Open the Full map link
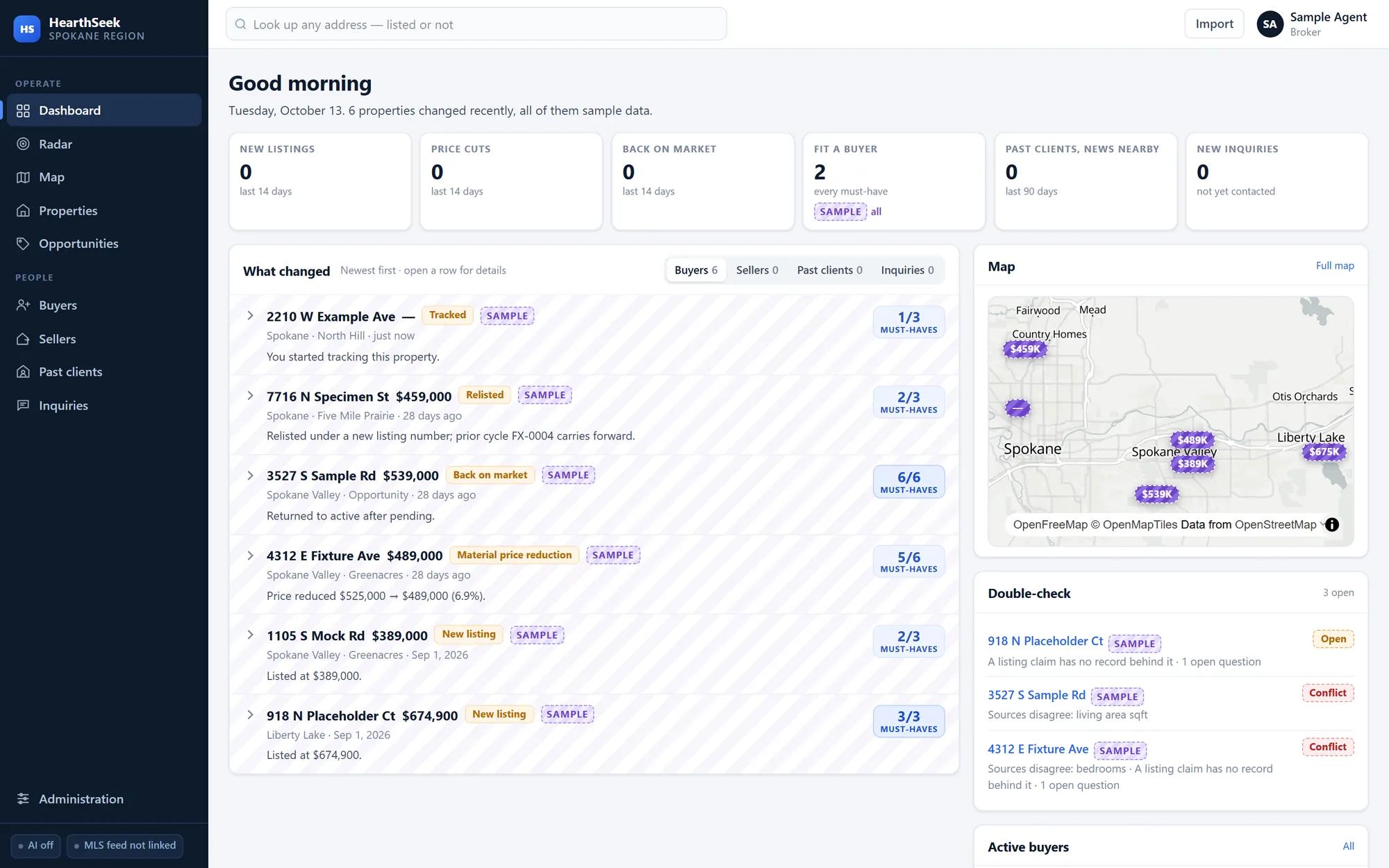1389x868 pixels. click(1335, 265)
